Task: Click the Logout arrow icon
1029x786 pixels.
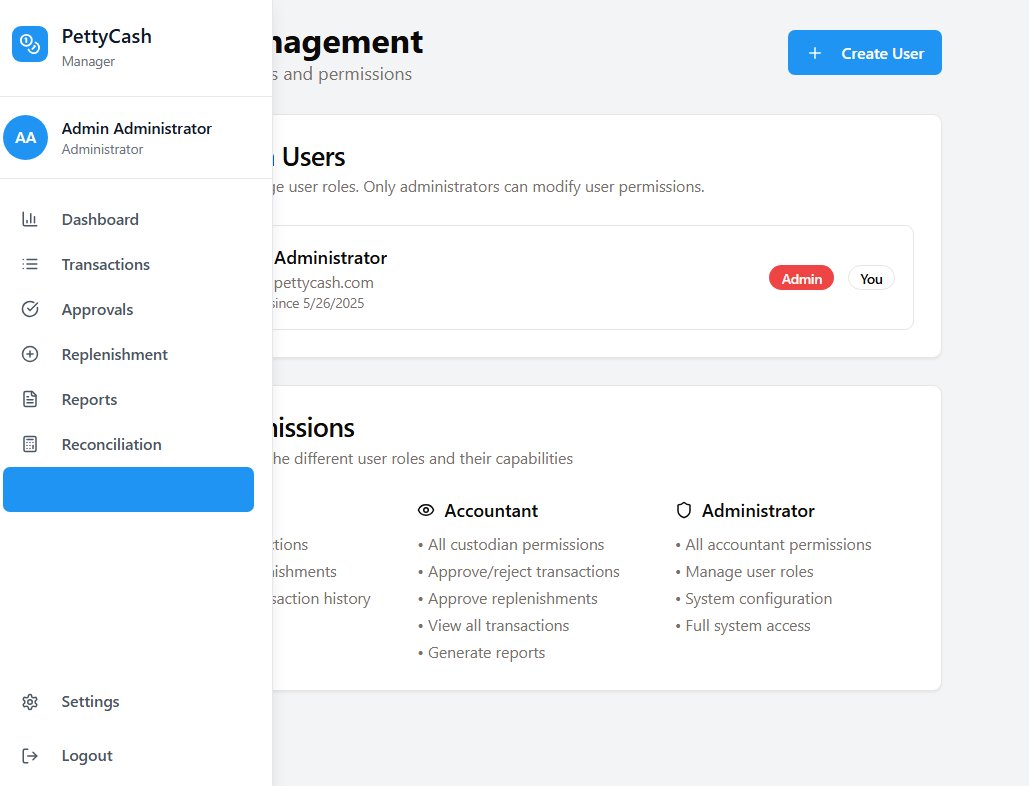Action: 30,756
